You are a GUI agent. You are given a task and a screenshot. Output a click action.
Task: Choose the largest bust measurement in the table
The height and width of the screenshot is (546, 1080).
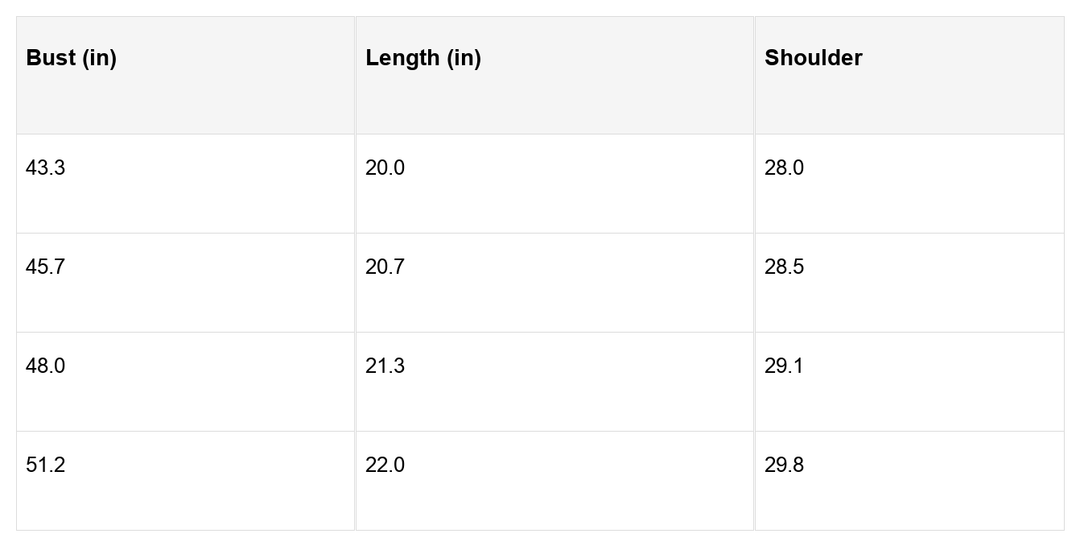click(x=46, y=465)
